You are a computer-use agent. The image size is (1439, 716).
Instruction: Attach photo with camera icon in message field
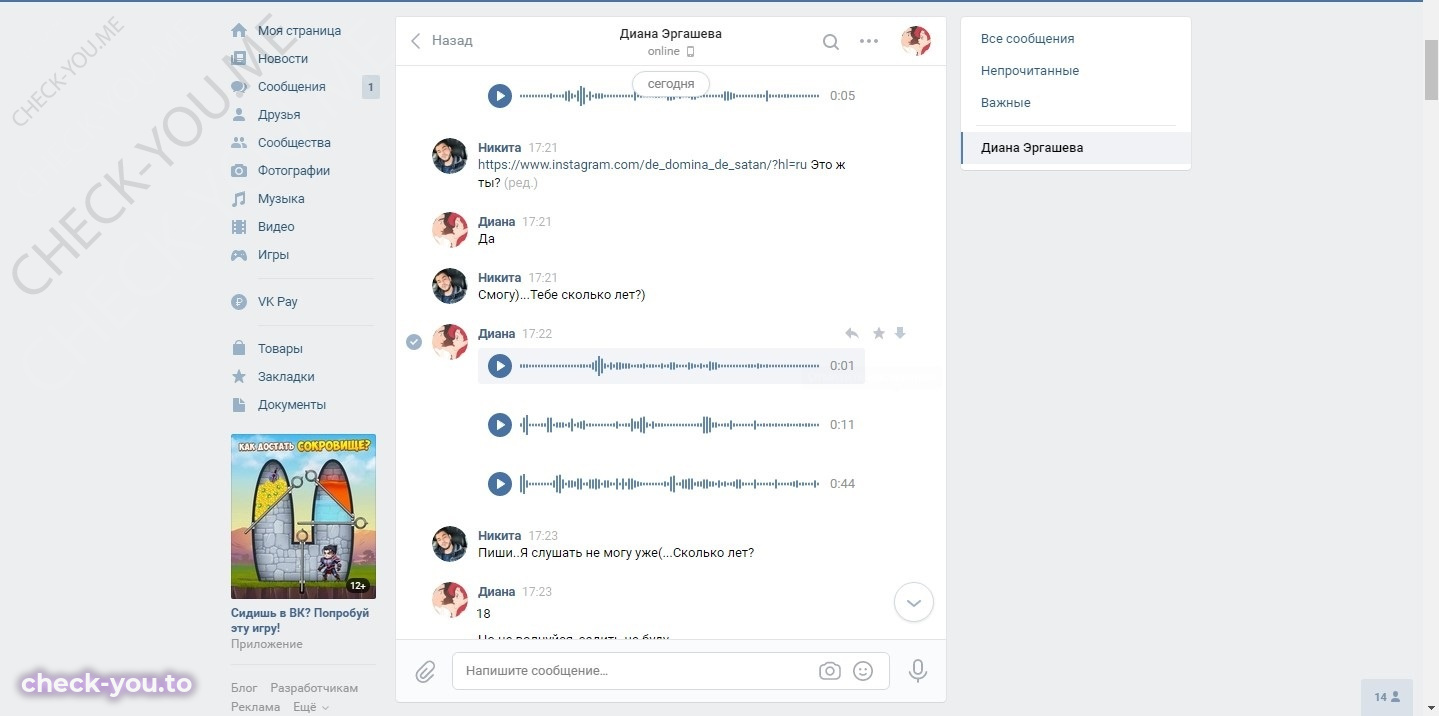[830, 671]
